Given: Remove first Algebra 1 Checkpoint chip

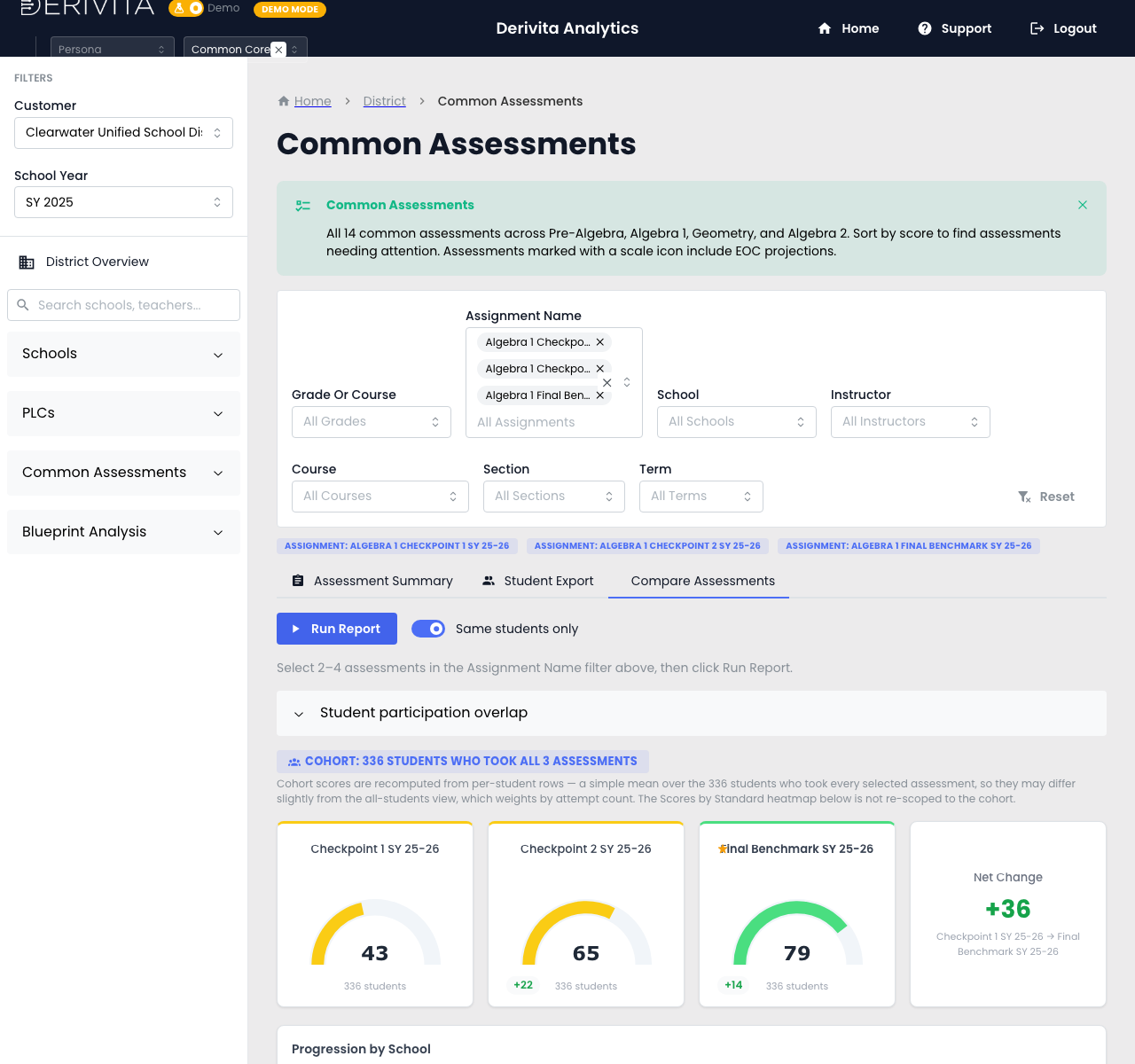Looking at the screenshot, I should pyautogui.click(x=600, y=342).
